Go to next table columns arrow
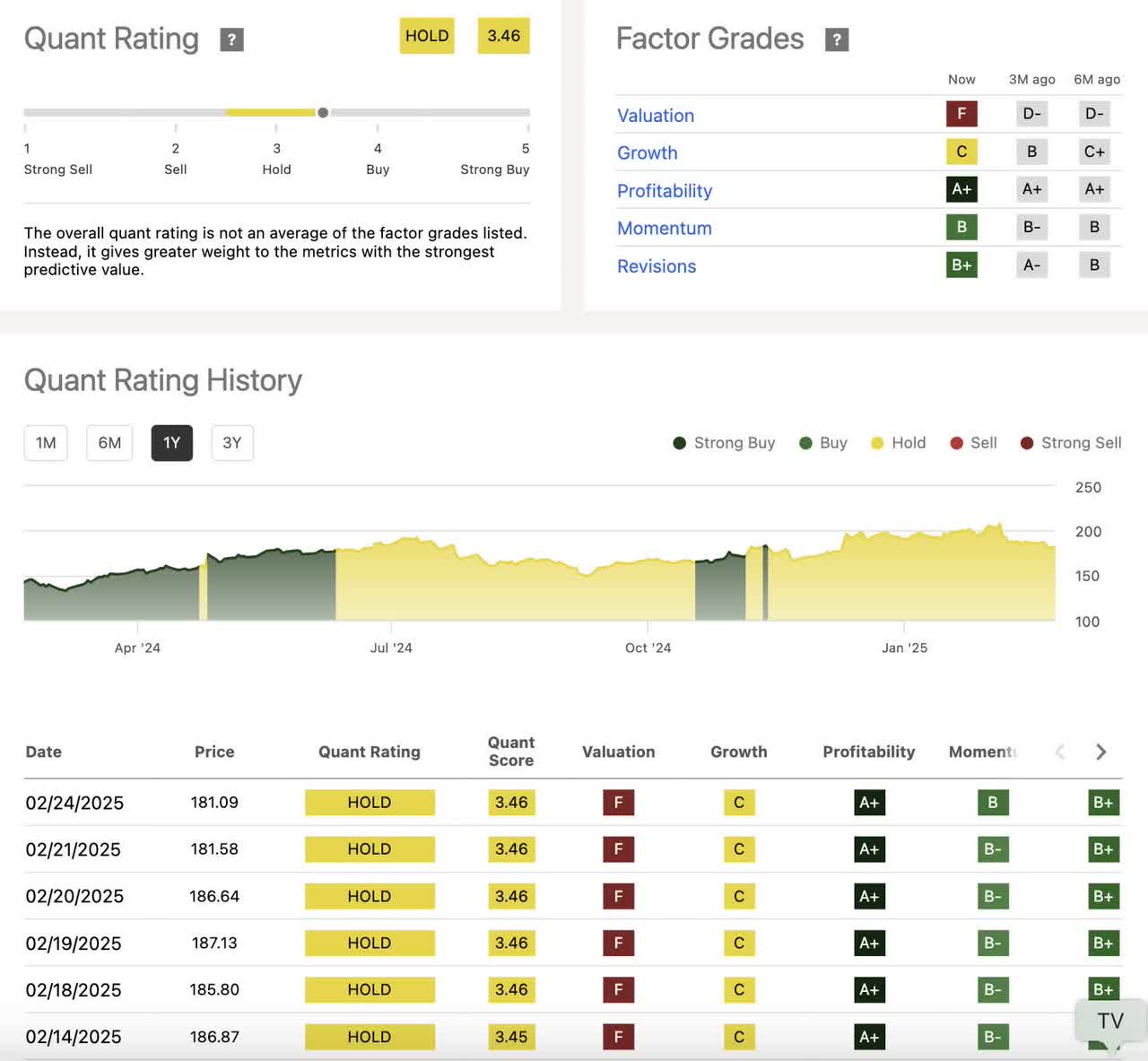 coord(1101,752)
